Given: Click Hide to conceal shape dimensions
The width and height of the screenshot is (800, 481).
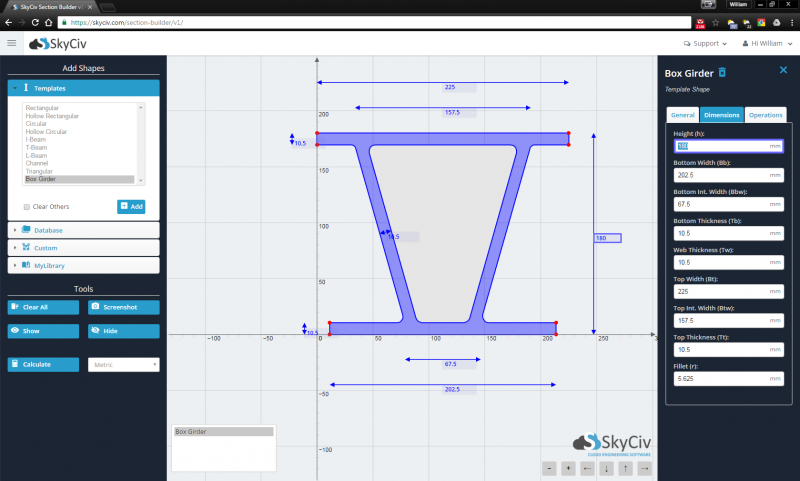Looking at the screenshot, I should click(x=123, y=331).
